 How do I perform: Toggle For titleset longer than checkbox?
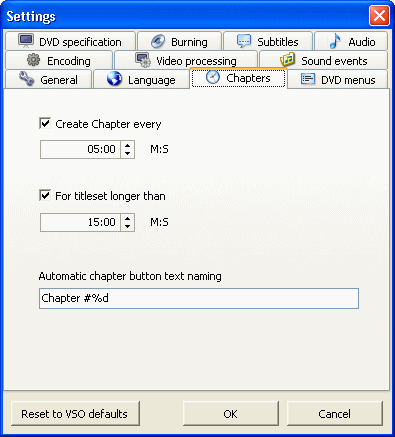point(45,195)
